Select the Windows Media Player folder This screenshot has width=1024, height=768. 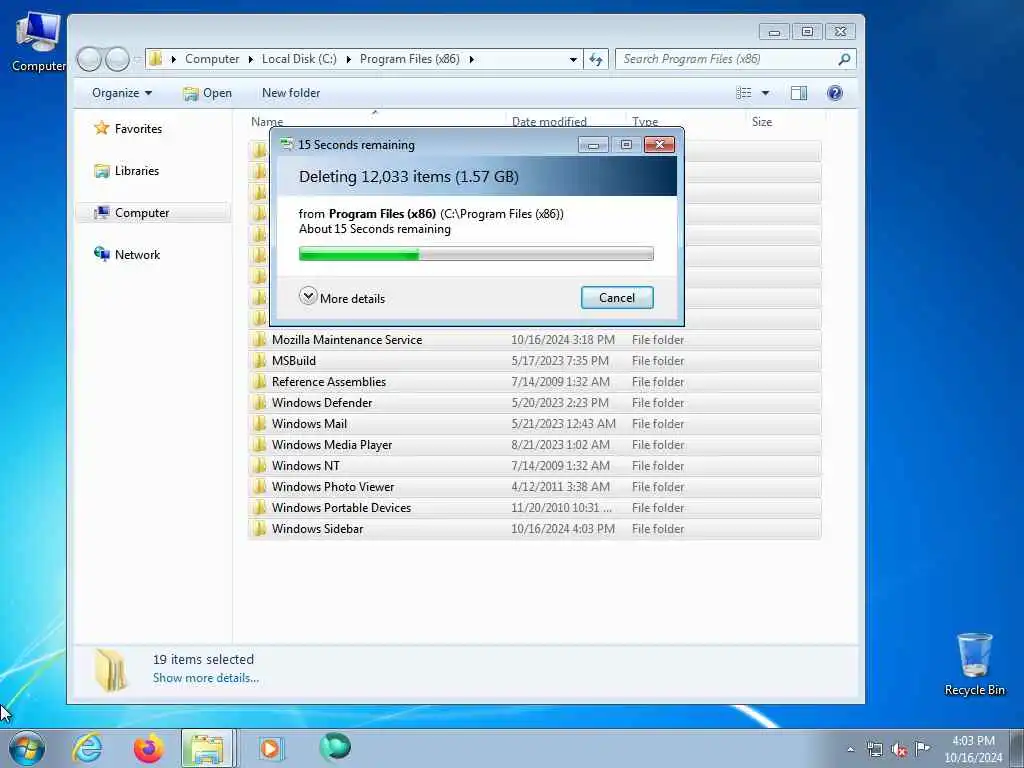(534, 444)
